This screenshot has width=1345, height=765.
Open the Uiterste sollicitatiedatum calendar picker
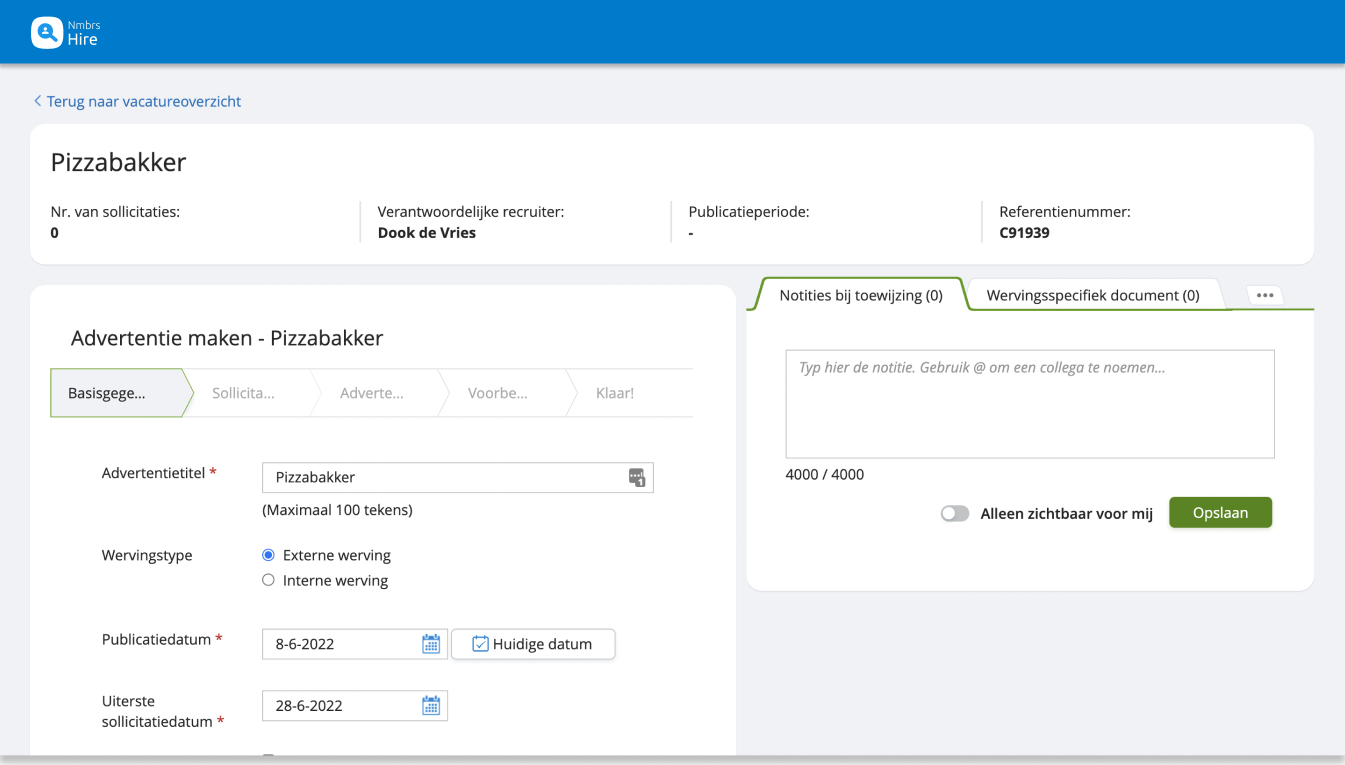(431, 706)
